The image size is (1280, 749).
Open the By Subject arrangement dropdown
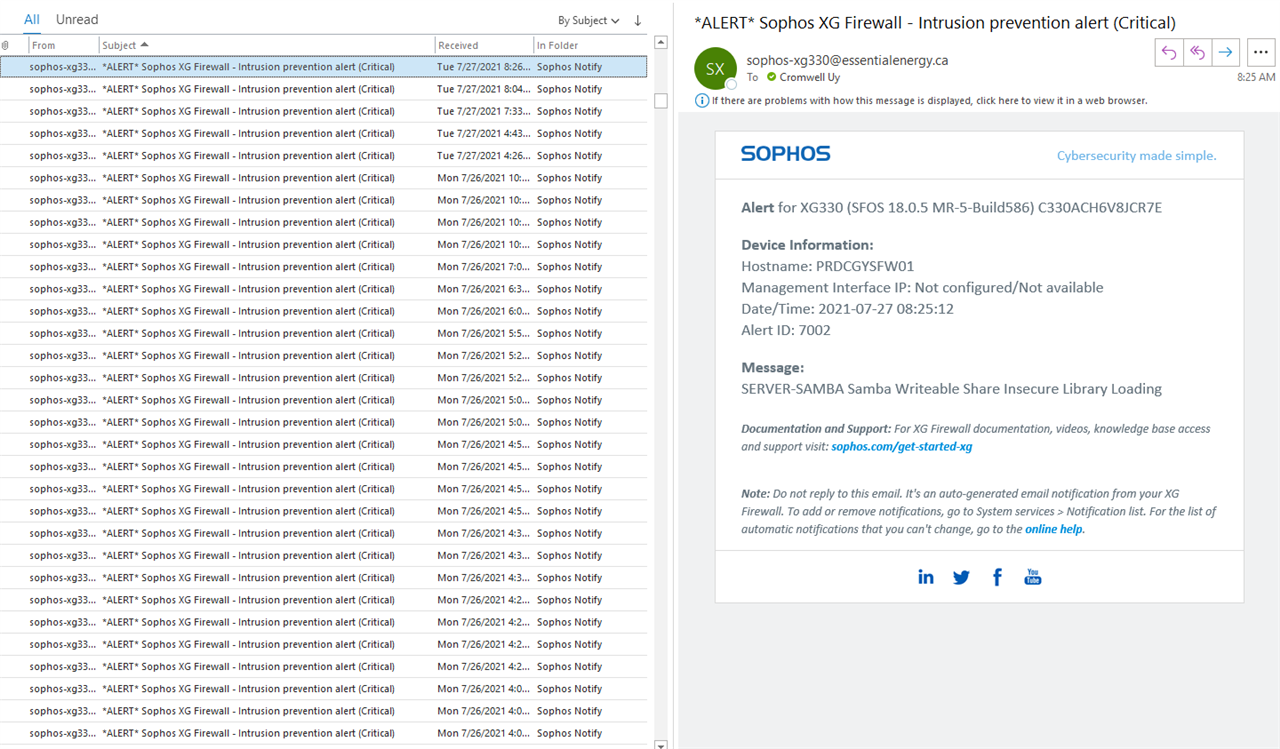[x=588, y=20]
